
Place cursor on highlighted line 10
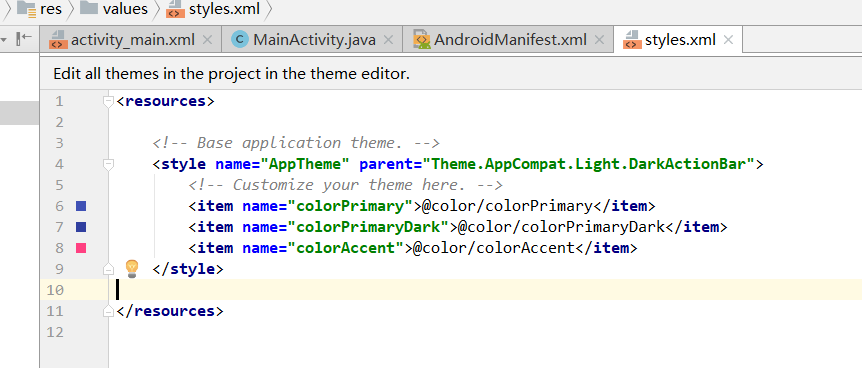tap(485, 289)
